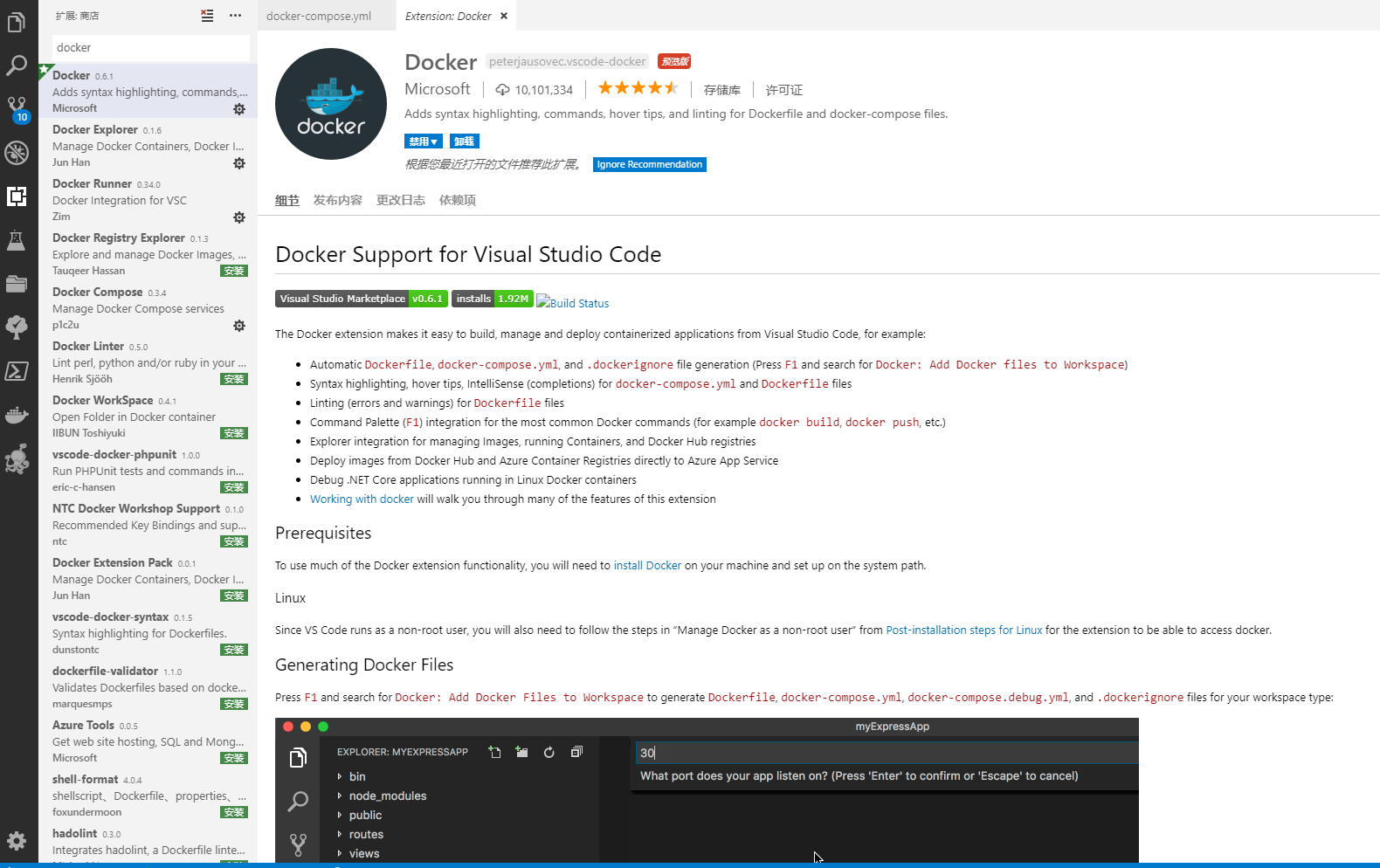The height and width of the screenshot is (868, 1380).
Task: Switch to the 依赖项 dependencies tab
Action: [x=458, y=201]
